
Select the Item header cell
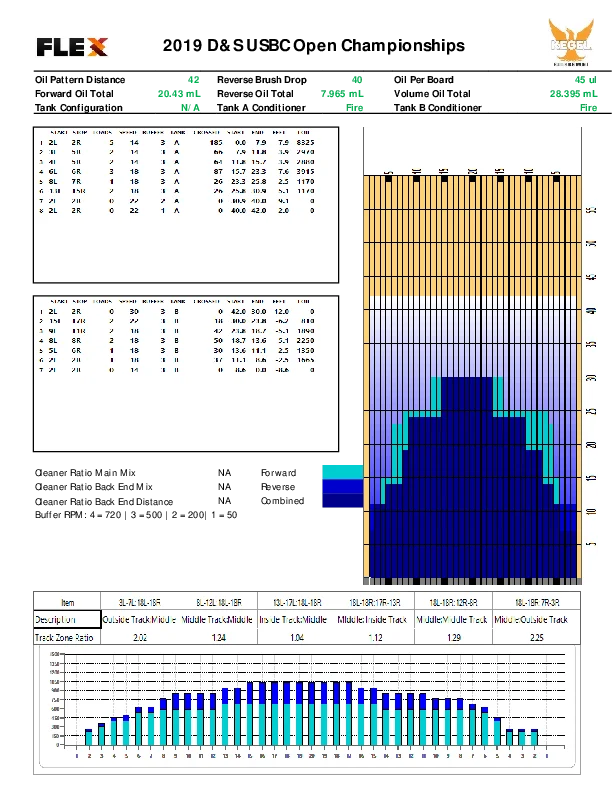coord(67,602)
